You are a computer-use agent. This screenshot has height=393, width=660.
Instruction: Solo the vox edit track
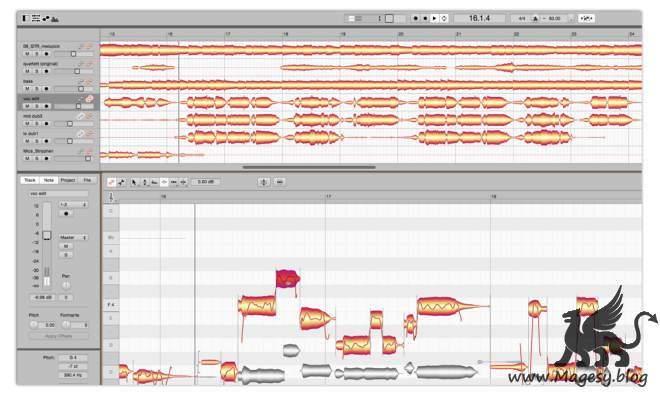(37, 106)
